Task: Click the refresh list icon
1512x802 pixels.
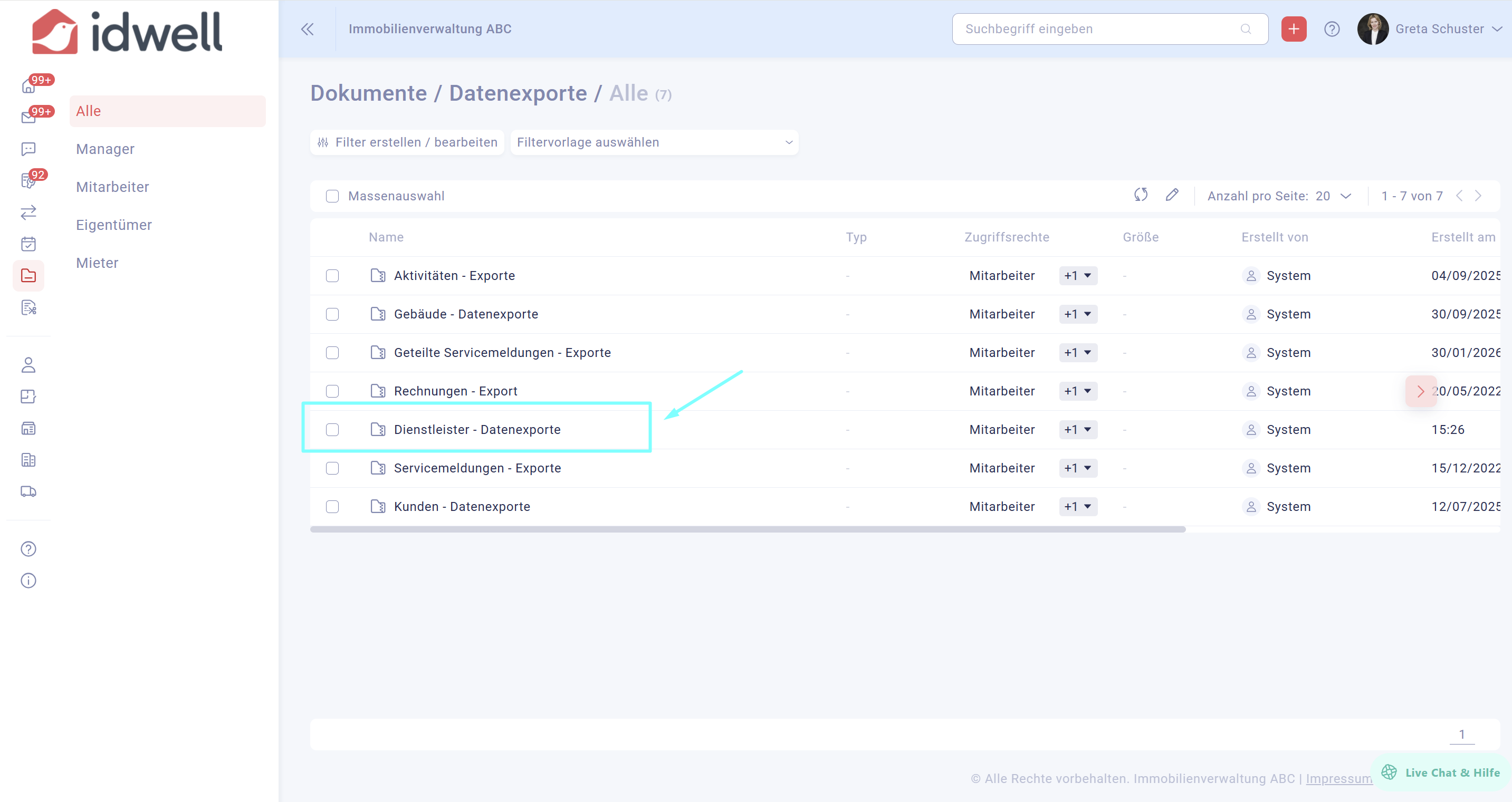Action: pyautogui.click(x=1141, y=195)
